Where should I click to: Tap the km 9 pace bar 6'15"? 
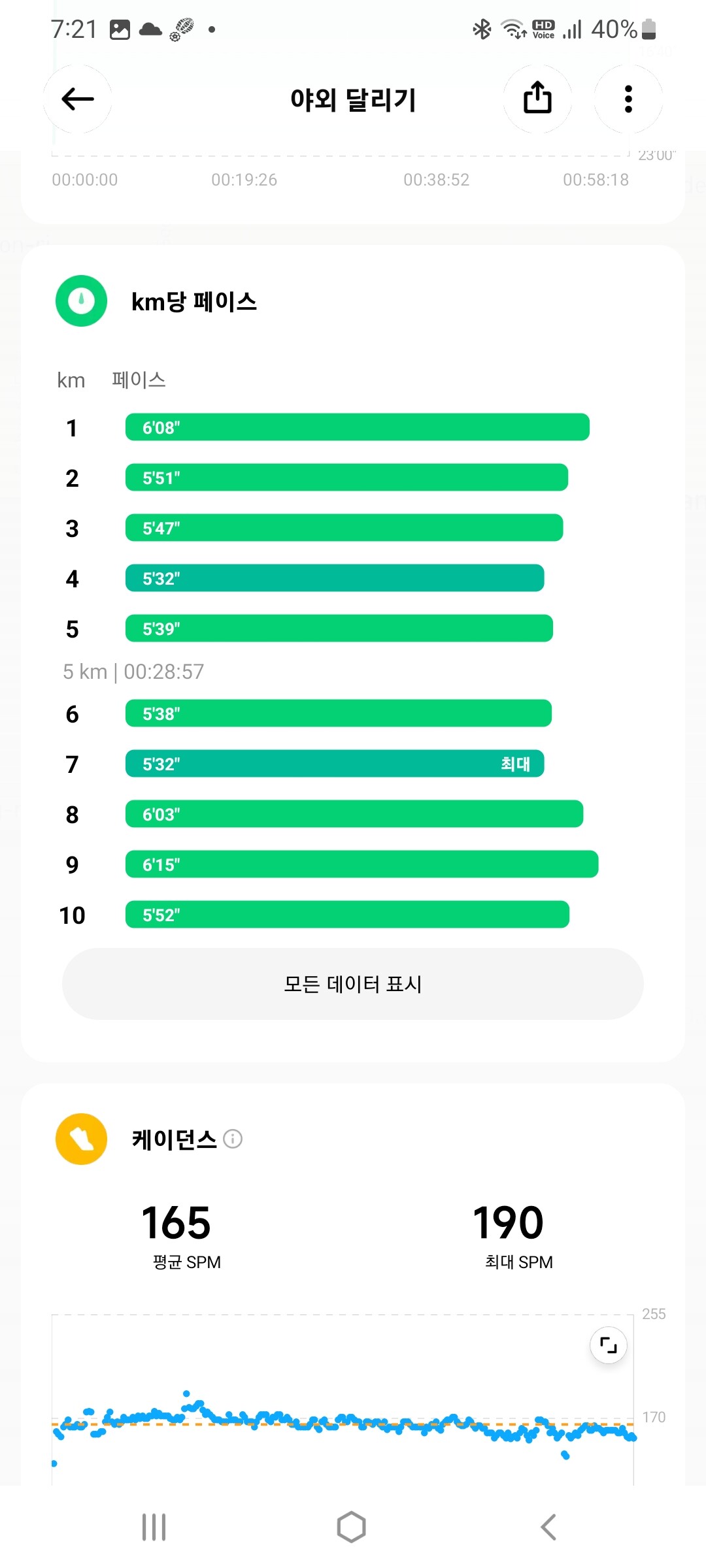click(x=362, y=864)
